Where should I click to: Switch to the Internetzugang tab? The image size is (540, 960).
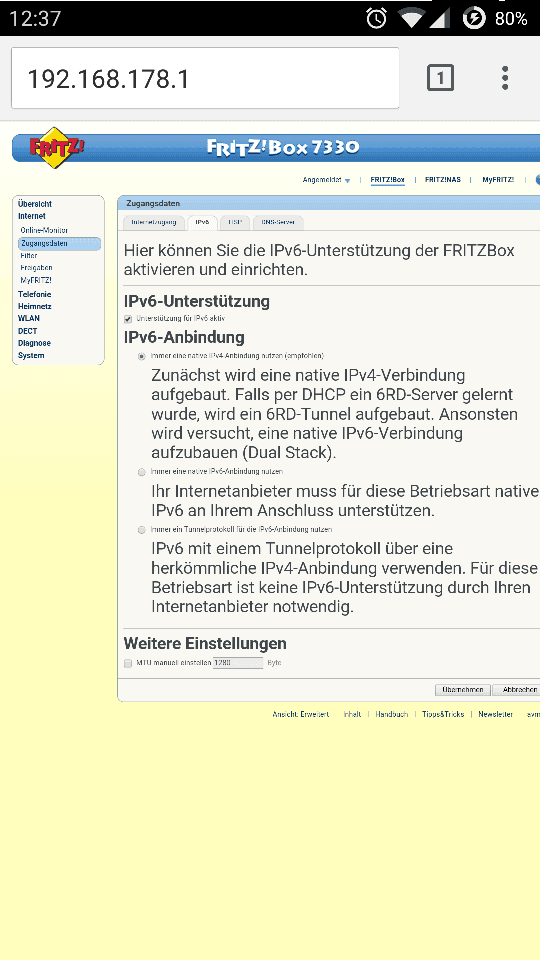154,222
